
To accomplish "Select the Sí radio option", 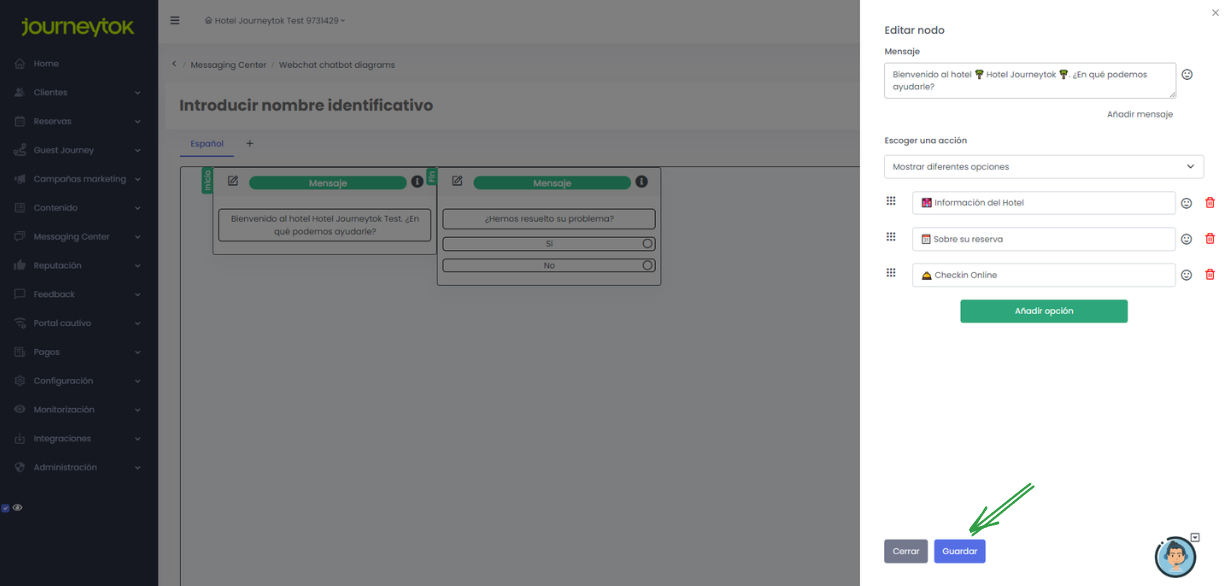I will click(x=648, y=243).
